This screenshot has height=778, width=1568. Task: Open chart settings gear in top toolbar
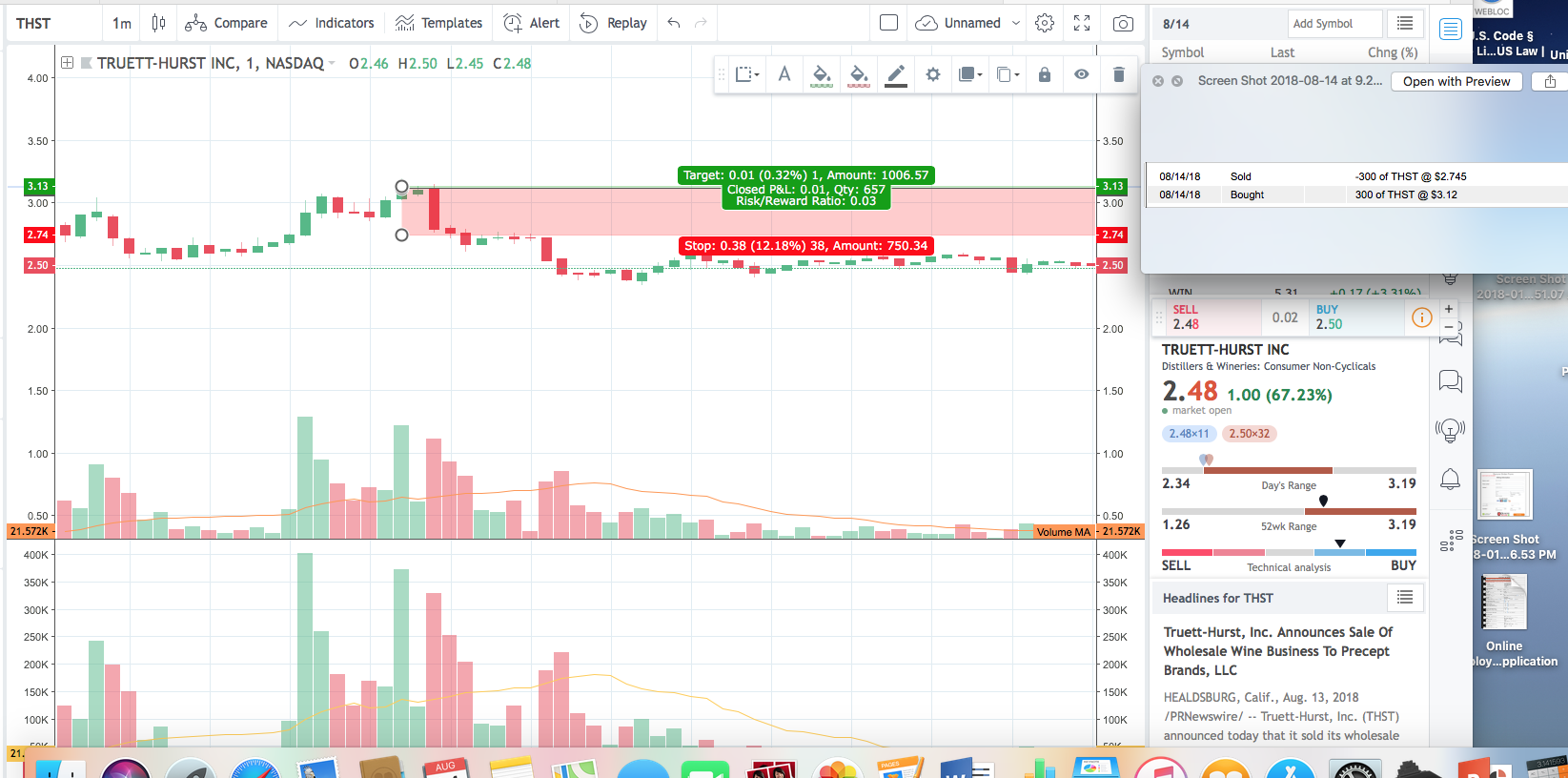pyautogui.click(x=1045, y=23)
